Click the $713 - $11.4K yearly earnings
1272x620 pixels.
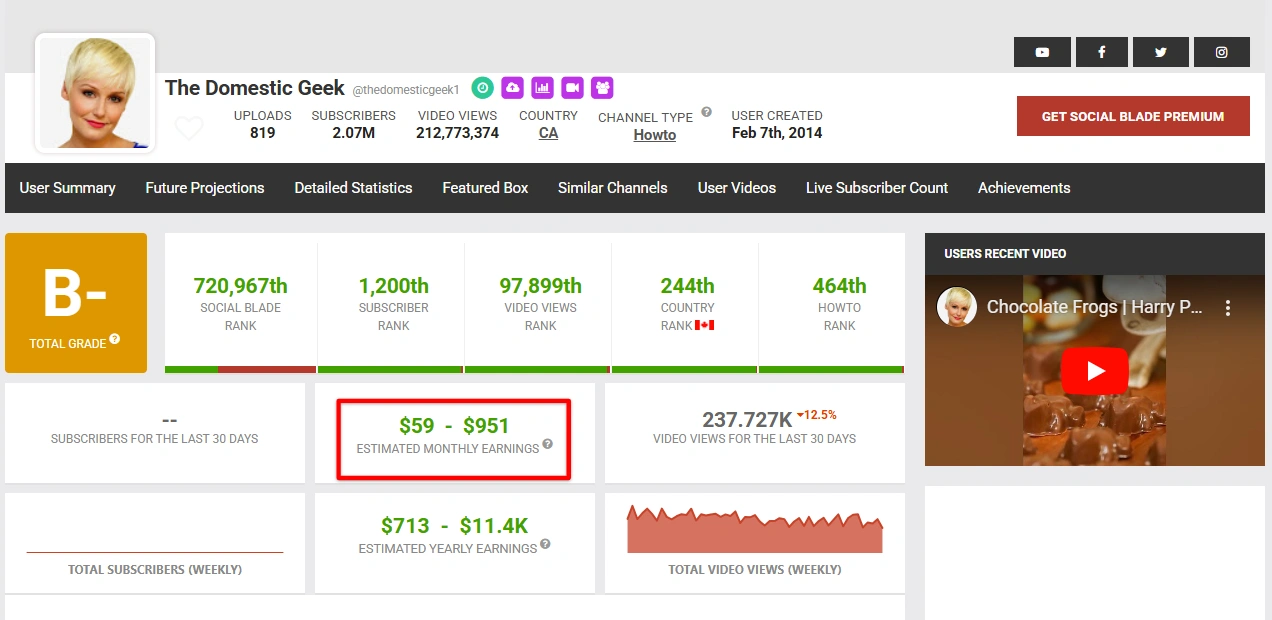coord(454,525)
